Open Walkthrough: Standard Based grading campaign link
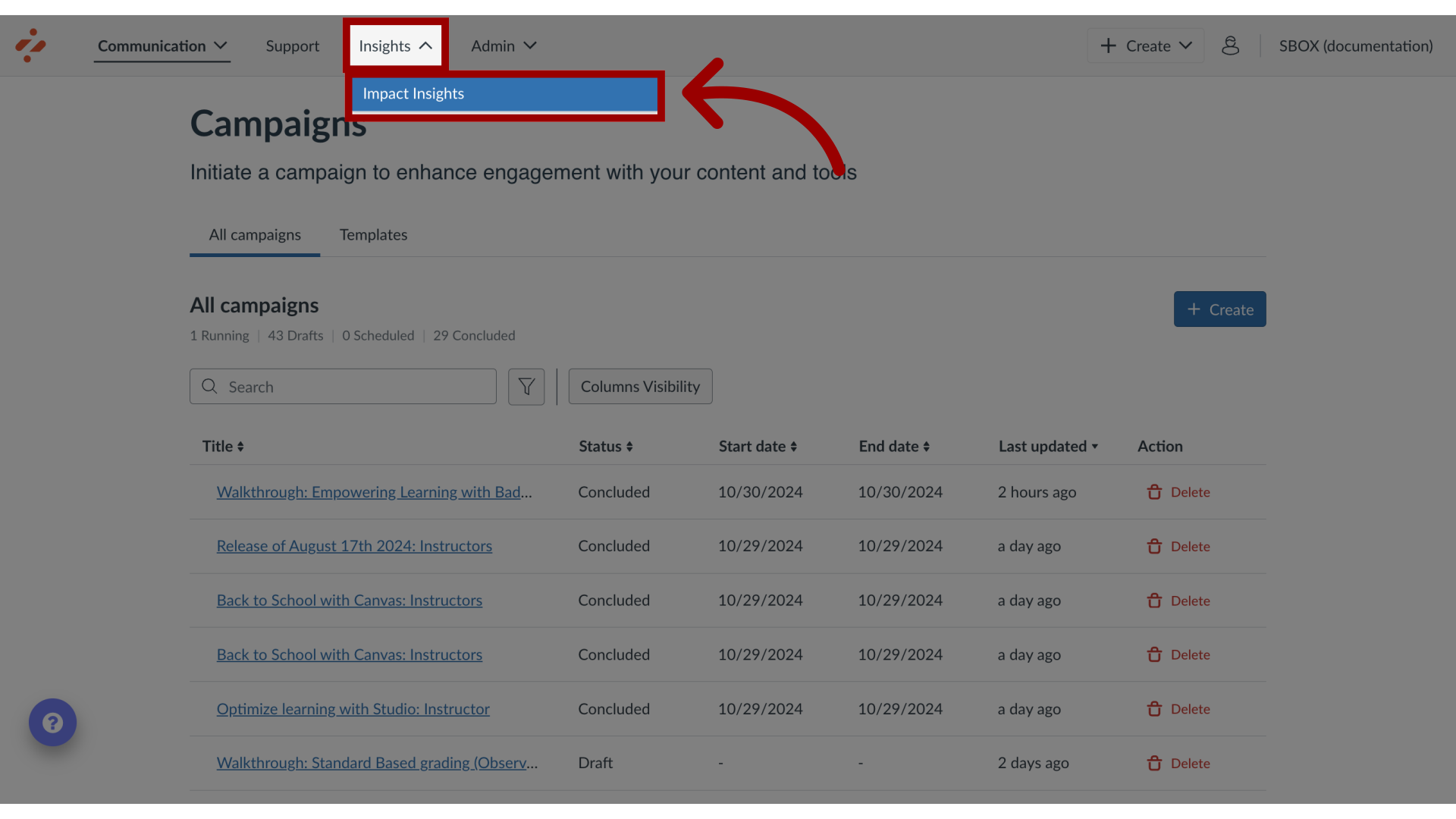 point(377,763)
